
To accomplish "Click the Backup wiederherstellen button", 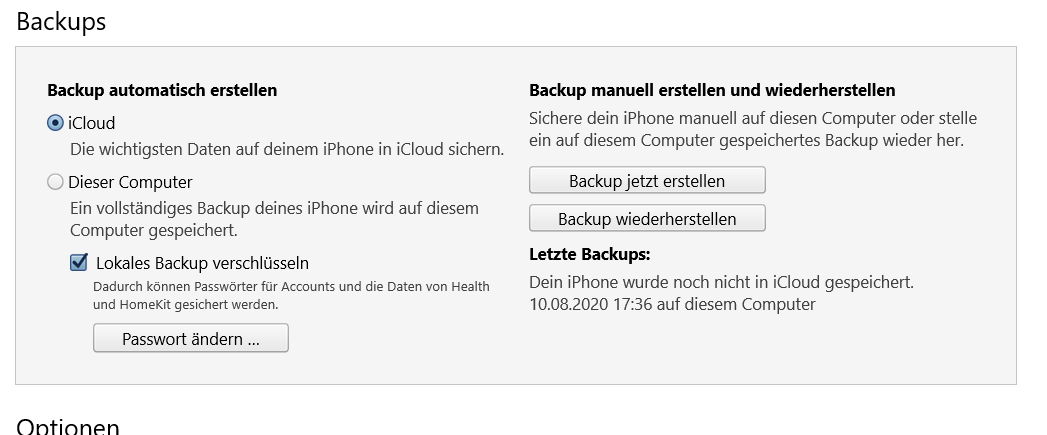I will point(646,219).
